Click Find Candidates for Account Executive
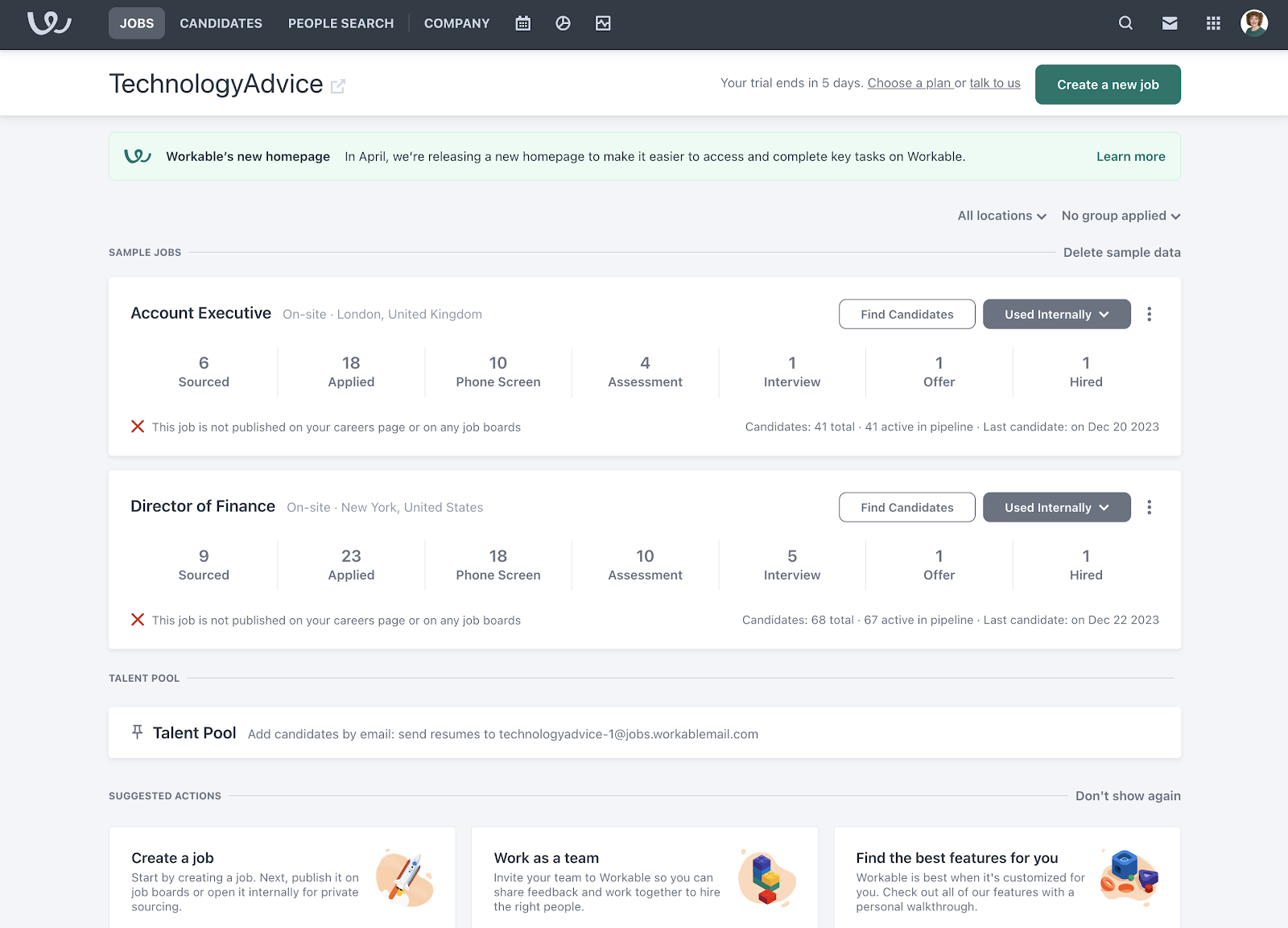This screenshot has width=1288, height=928. tap(907, 314)
